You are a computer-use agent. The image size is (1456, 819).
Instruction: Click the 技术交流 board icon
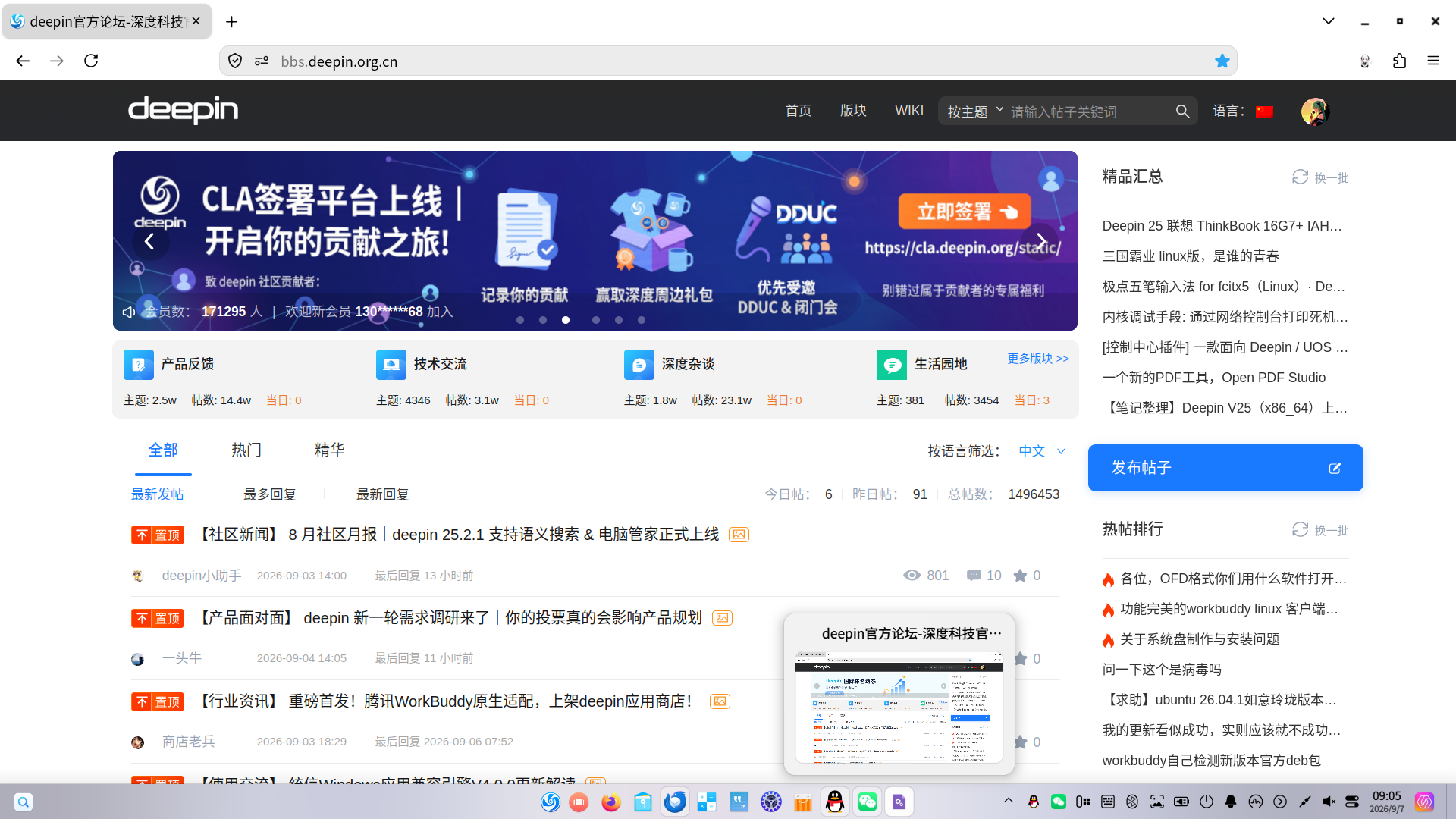(x=391, y=365)
